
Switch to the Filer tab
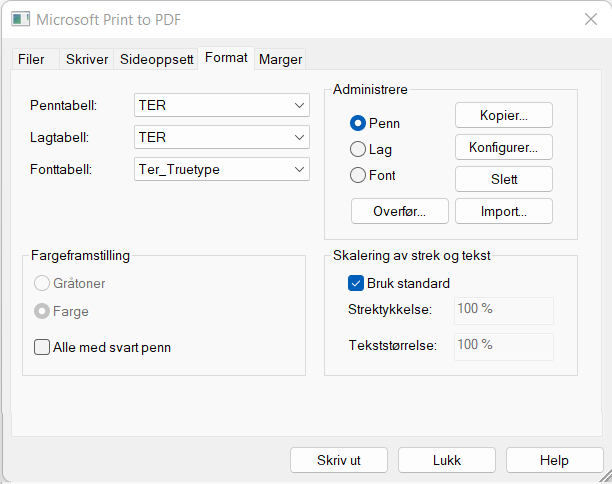pyautogui.click(x=31, y=59)
